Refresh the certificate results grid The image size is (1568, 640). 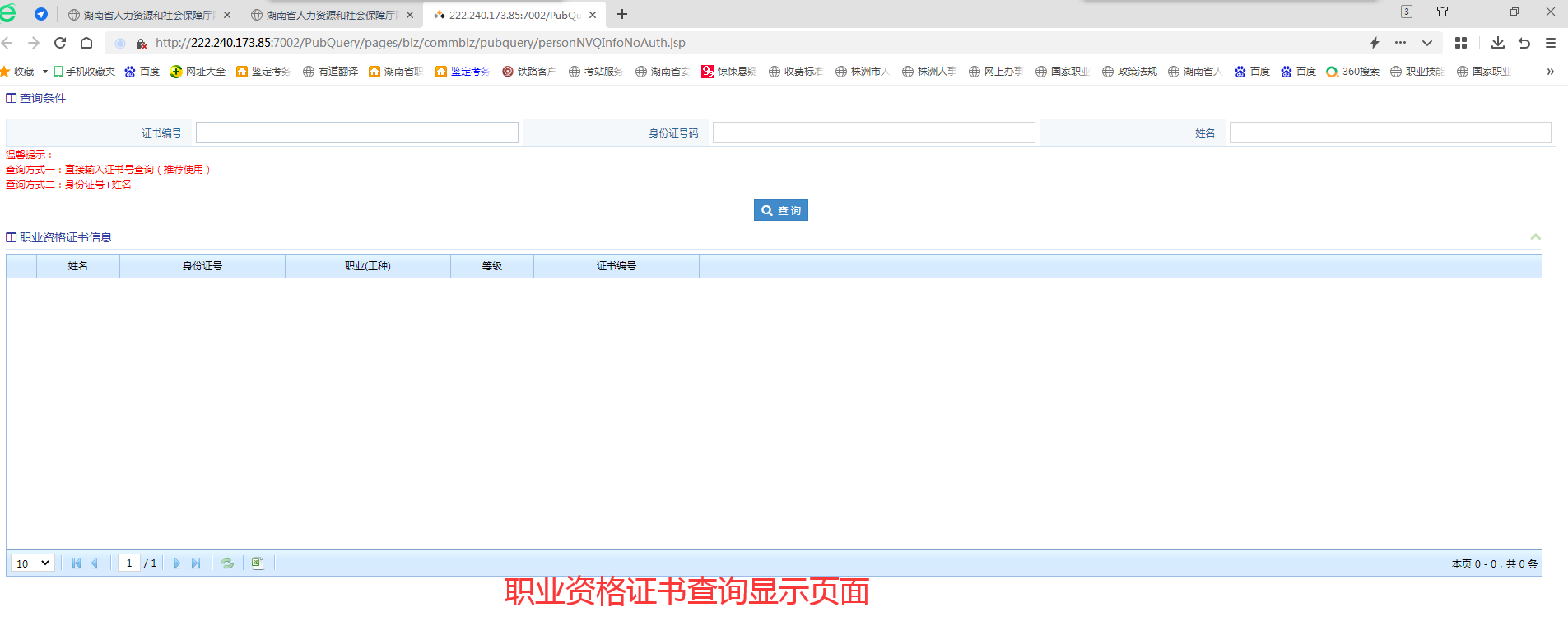(x=227, y=563)
